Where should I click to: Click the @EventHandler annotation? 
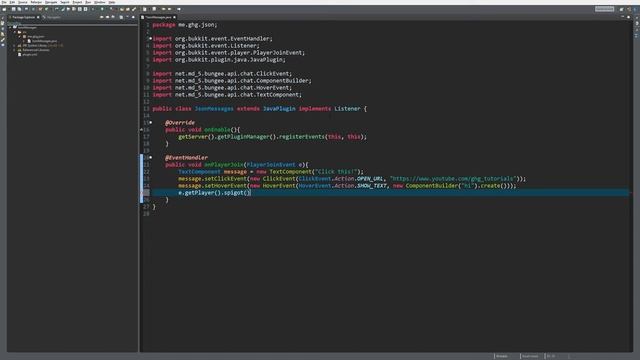pos(187,158)
